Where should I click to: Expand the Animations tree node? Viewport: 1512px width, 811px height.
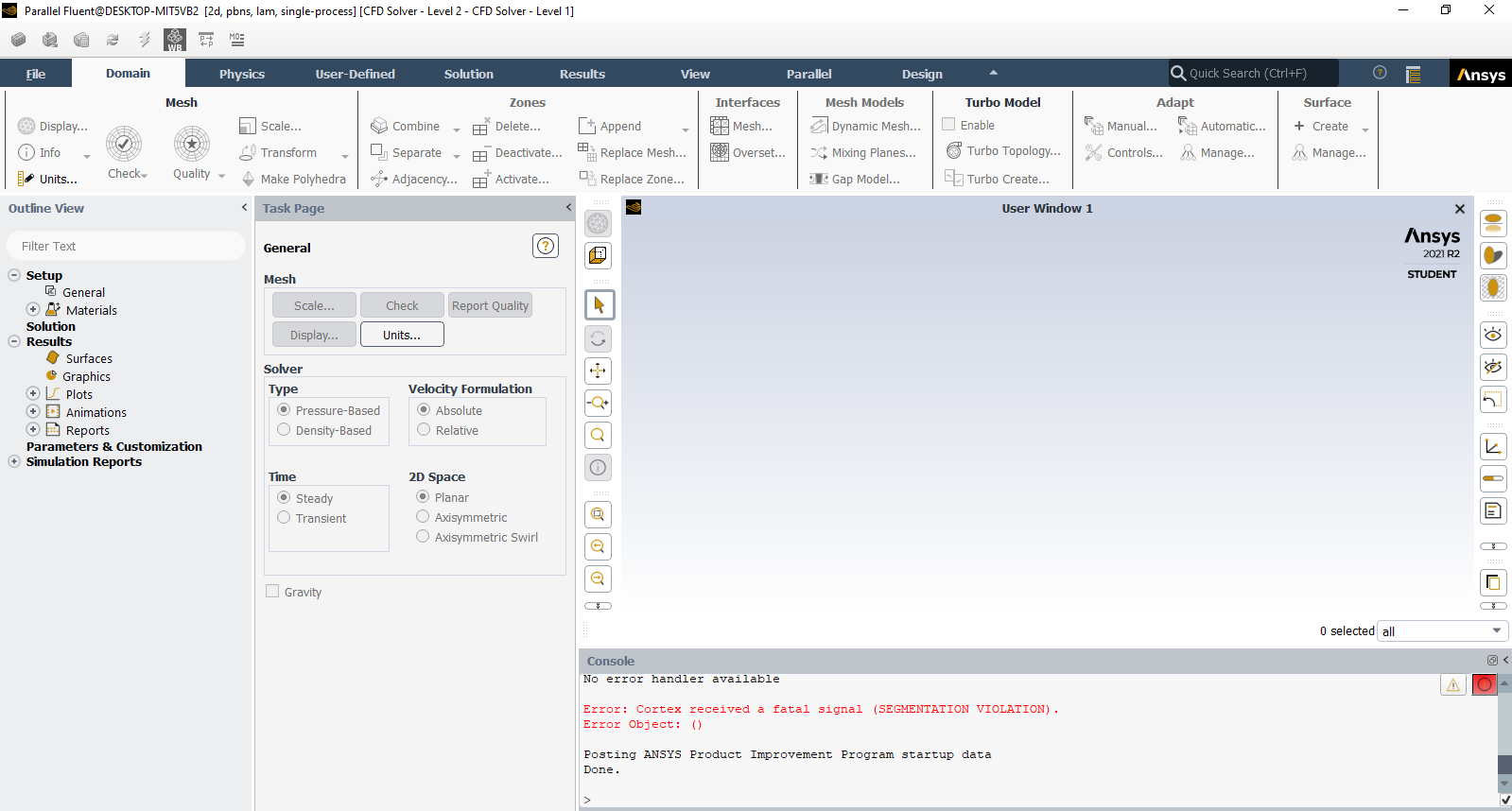[x=33, y=411]
